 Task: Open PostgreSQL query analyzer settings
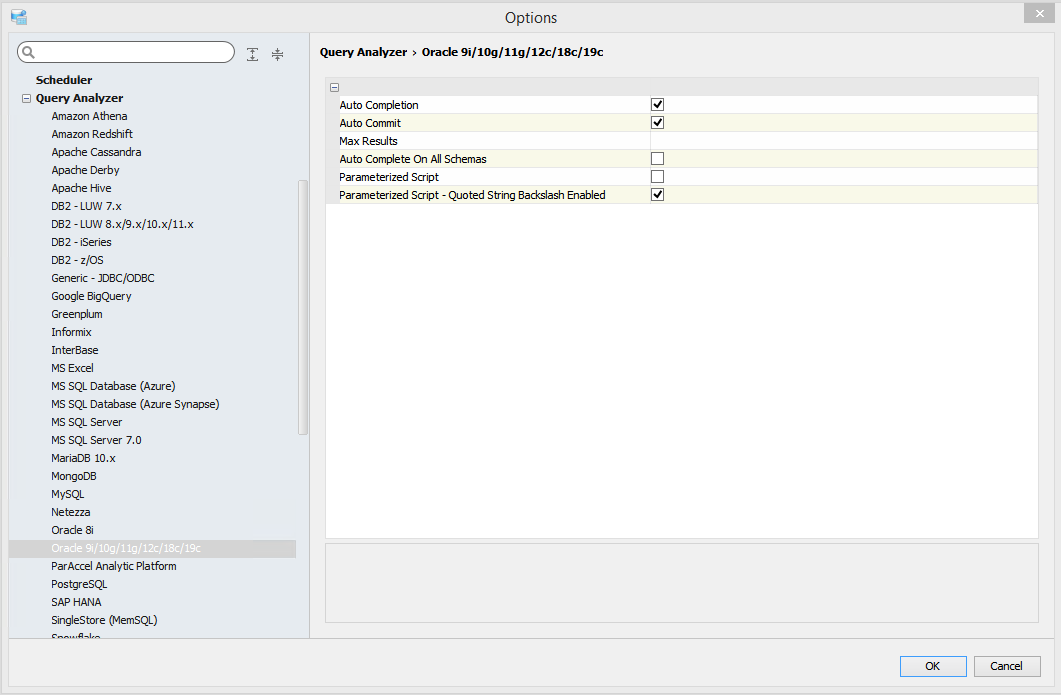click(79, 584)
